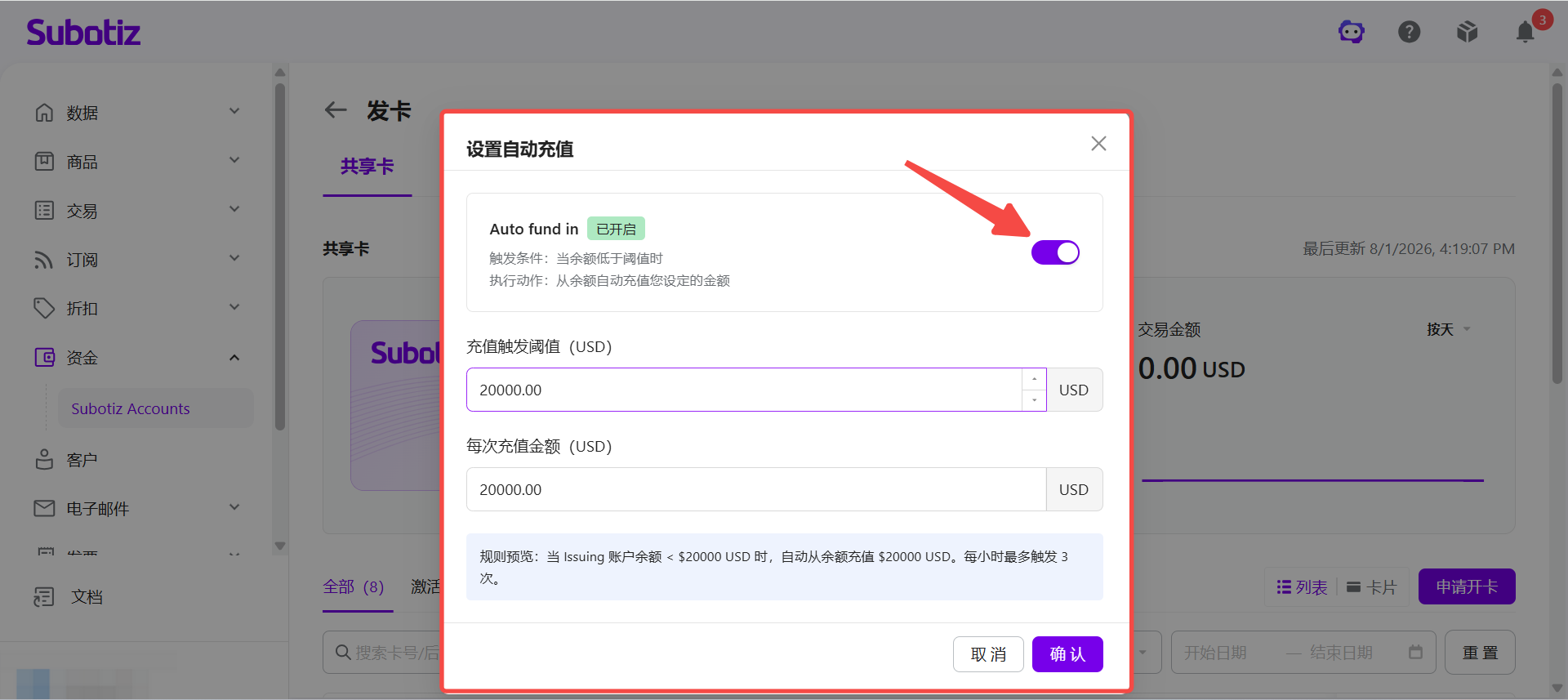Screen dimensions: 1568x700
Task: Open Subotiz Accounts submenu item
Action: (155, 408)
